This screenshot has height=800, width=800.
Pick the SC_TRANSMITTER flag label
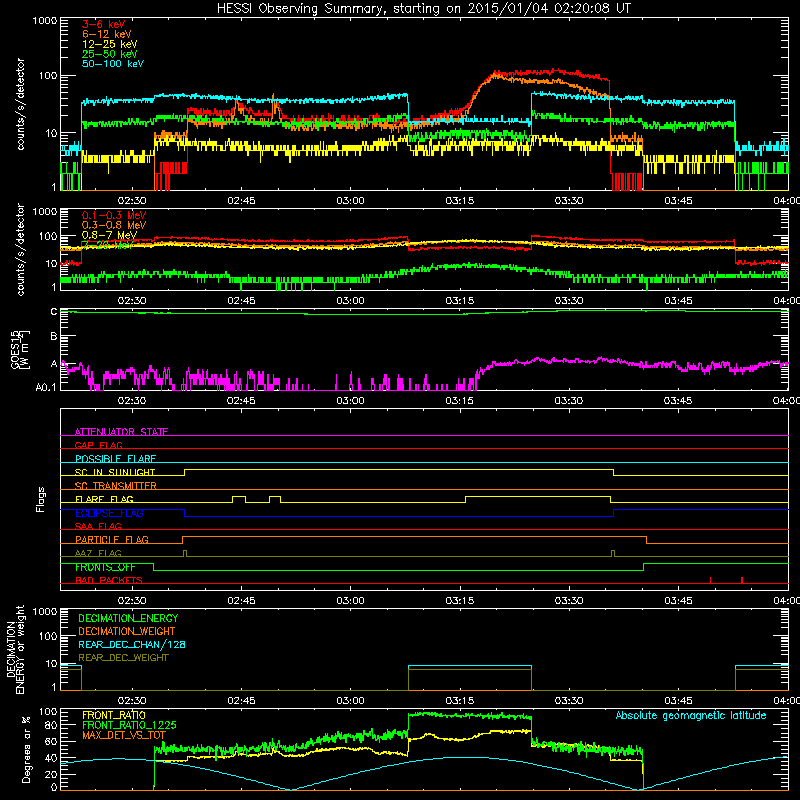point(115,486)
